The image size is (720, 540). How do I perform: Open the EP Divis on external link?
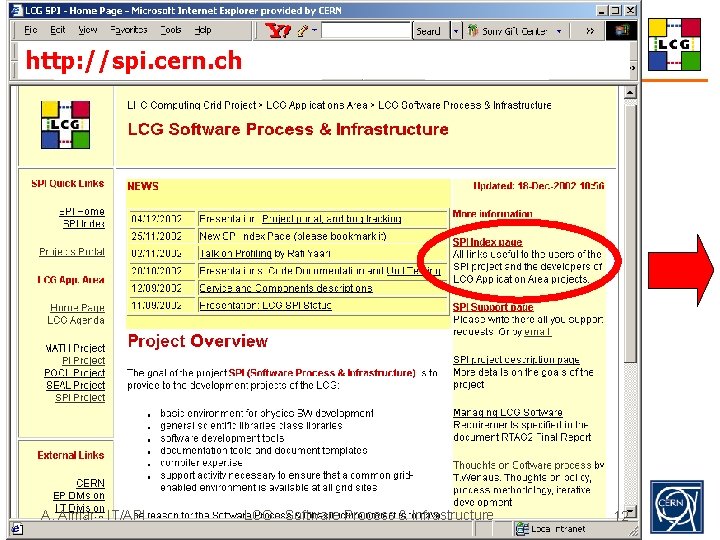(x=79, y=496)
